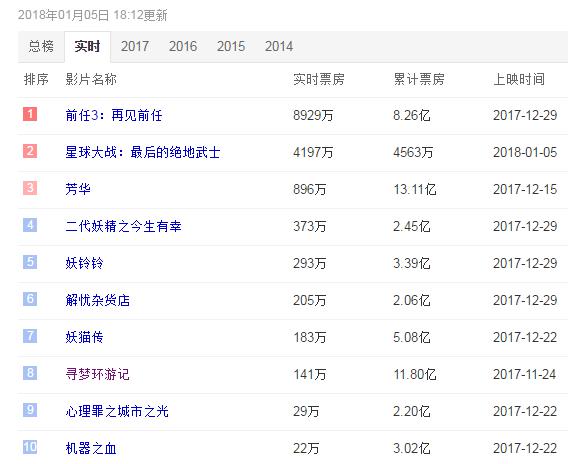583x464 pixels.
Task: Click real-time box office value 4197万
Action: point(313,152)
